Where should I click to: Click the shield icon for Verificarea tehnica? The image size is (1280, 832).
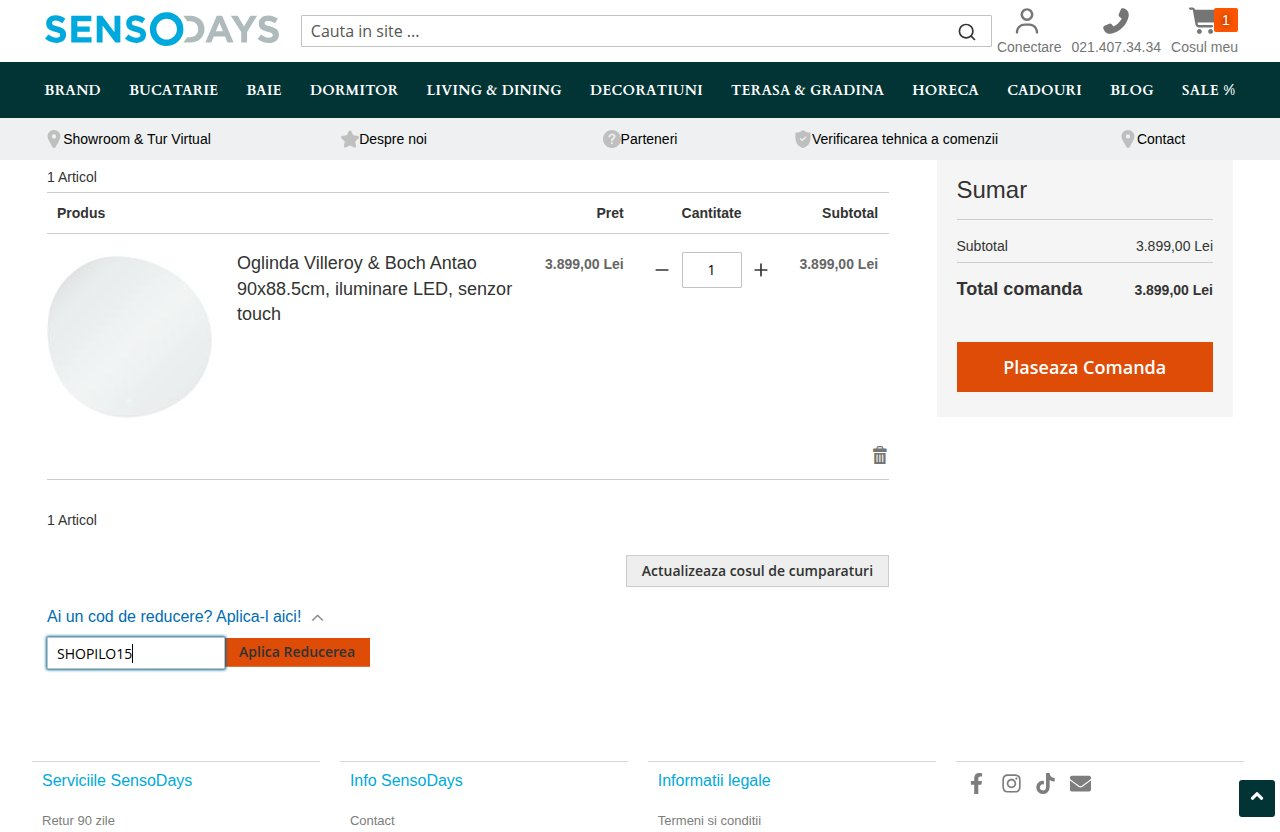tap(802, 139)
